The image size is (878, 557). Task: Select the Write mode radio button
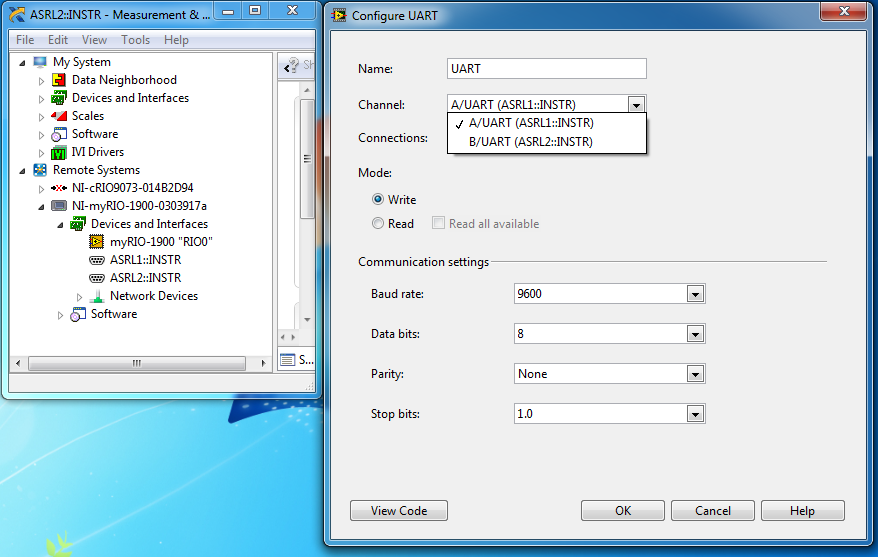(378, 199)
